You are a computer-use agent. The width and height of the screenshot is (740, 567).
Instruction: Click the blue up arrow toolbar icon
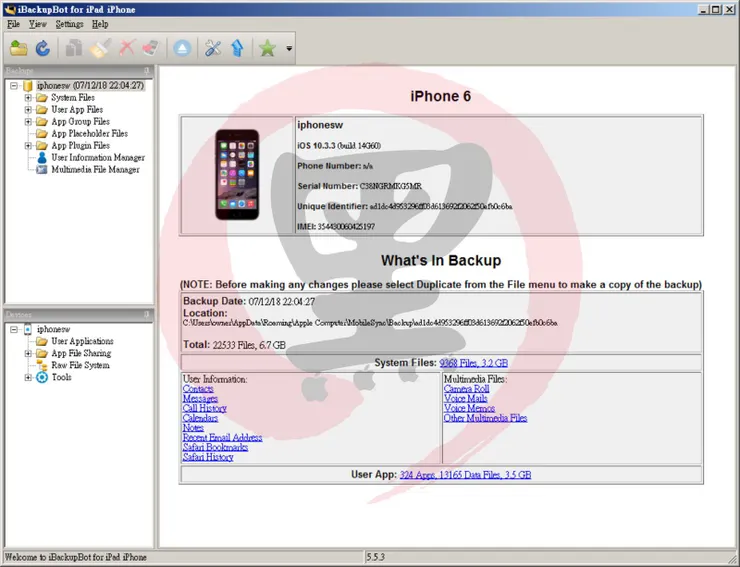click(x=237, y=48)
